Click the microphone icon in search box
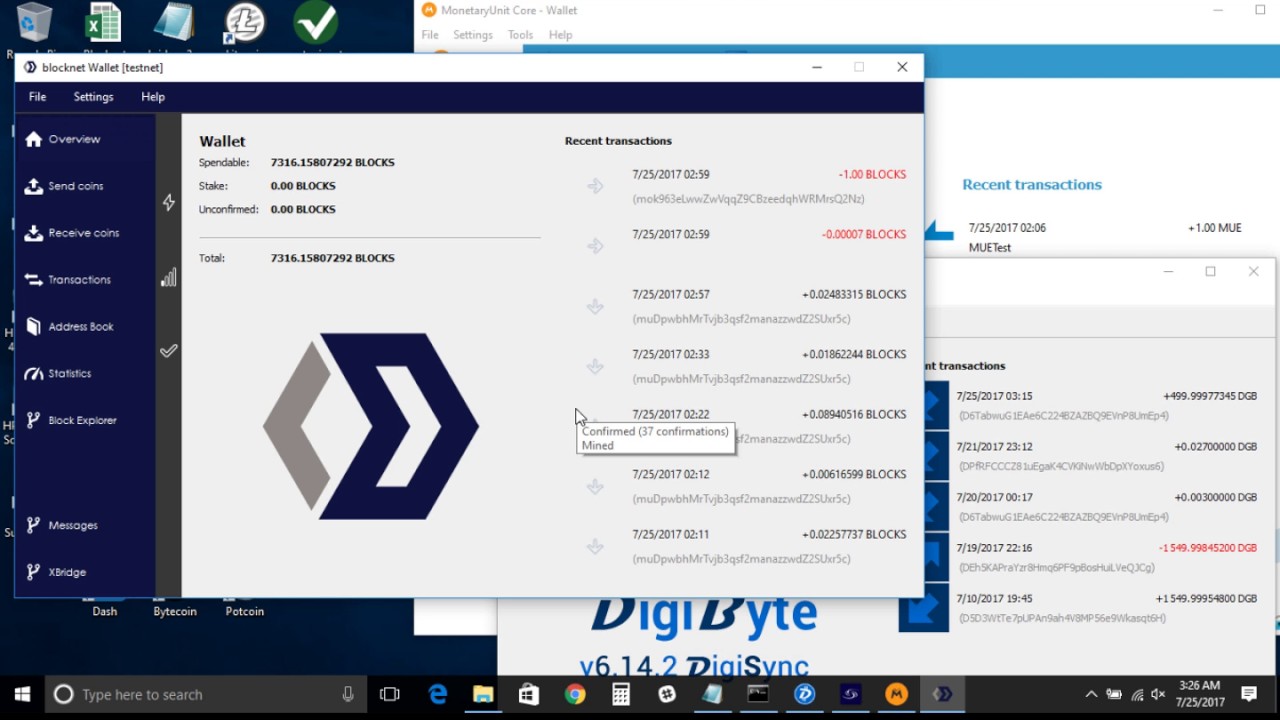The width and height of the screenshot is (1280, 720). [x=348, y=694]
